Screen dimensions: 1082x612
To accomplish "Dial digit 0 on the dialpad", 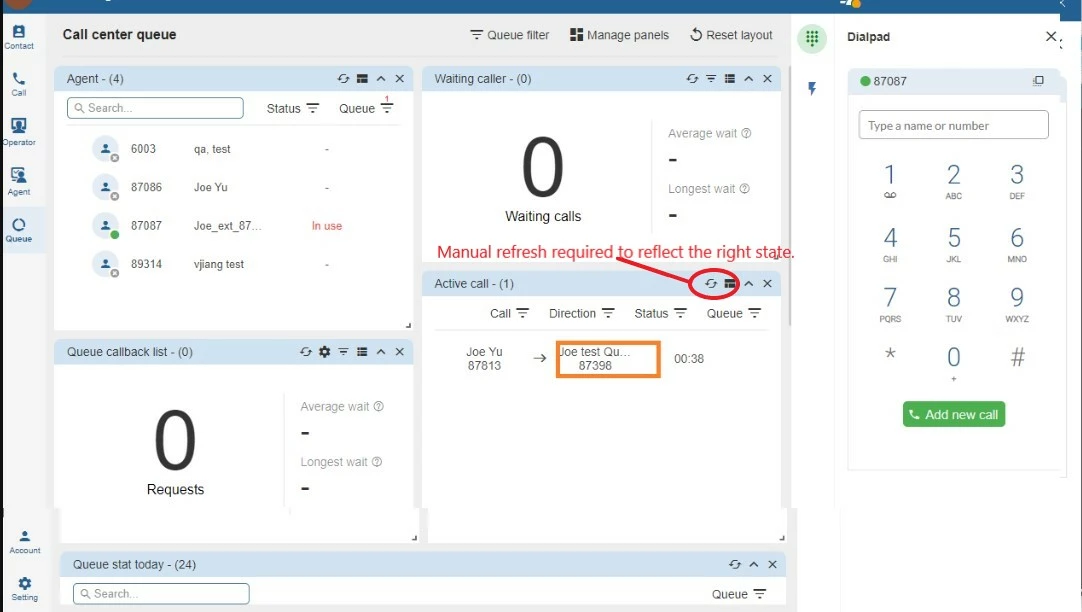I will point(954,362).
